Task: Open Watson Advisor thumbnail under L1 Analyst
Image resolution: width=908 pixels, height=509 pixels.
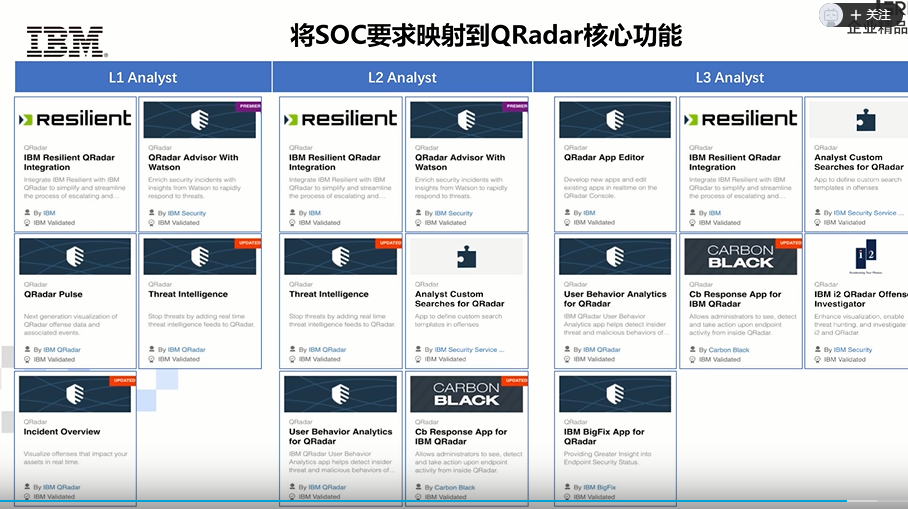Action: coord(200,120)
